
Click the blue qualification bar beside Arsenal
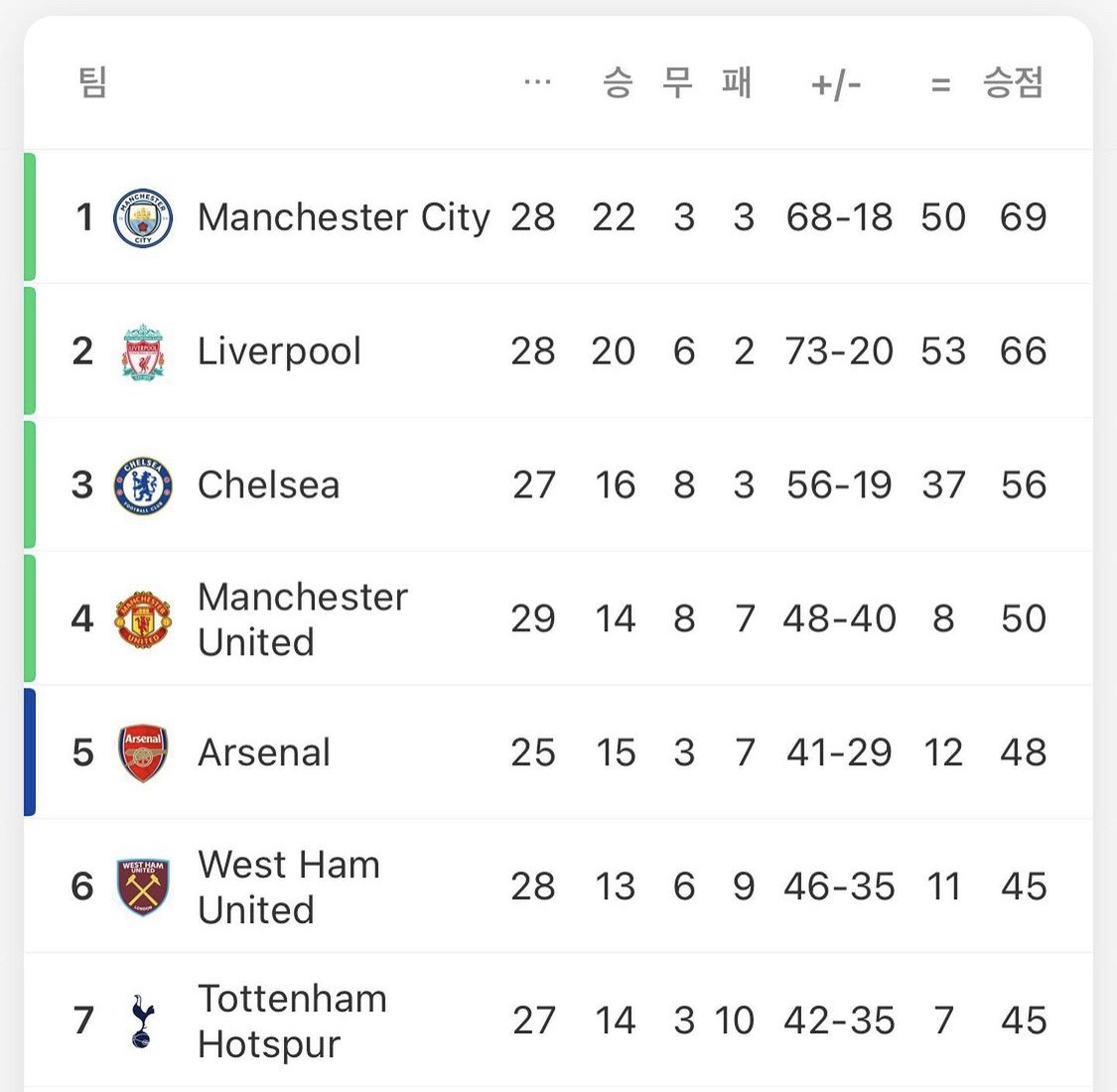29,752
